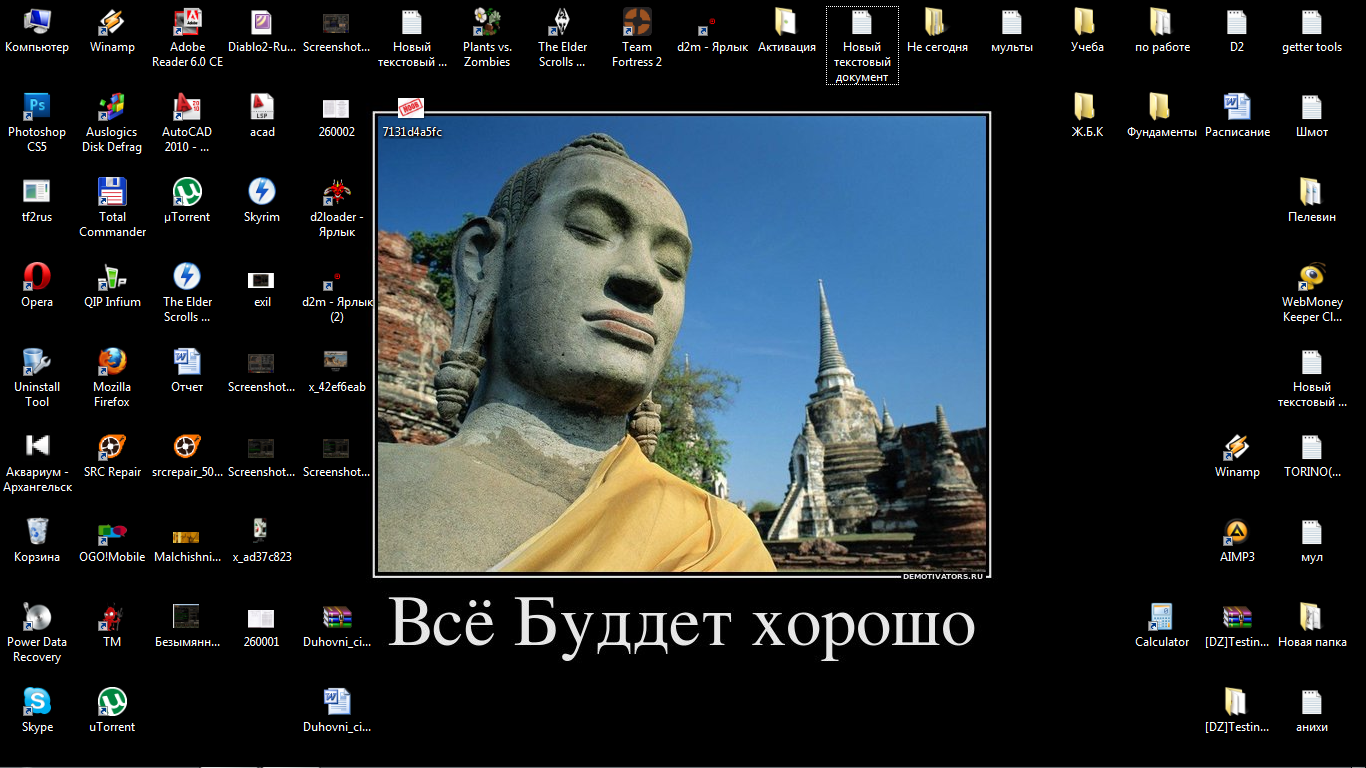1366x768 pixels.
Task: Open Opera browser
Action: 36,278
